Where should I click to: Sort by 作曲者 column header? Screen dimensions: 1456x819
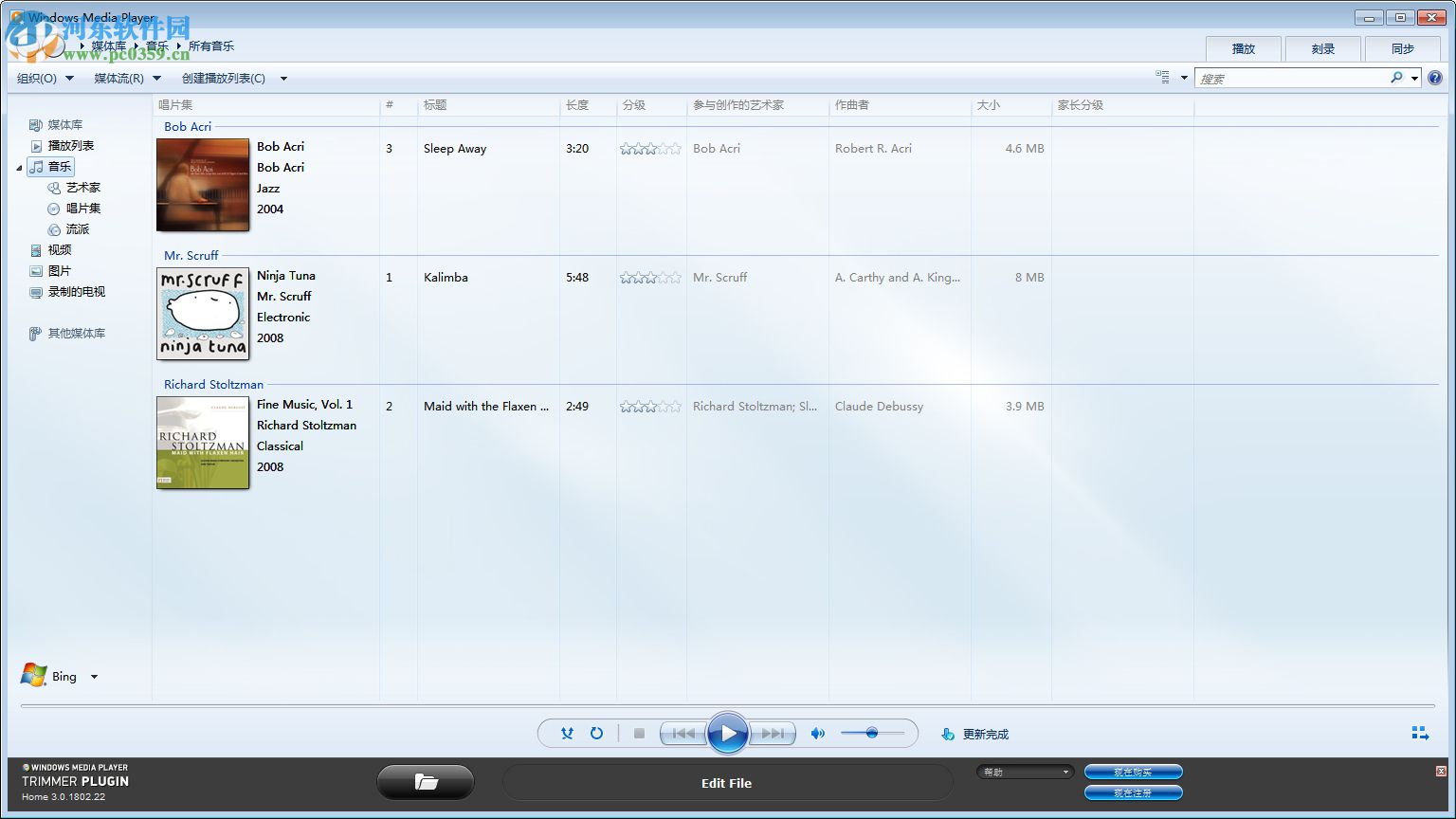[x=900, y=105]
